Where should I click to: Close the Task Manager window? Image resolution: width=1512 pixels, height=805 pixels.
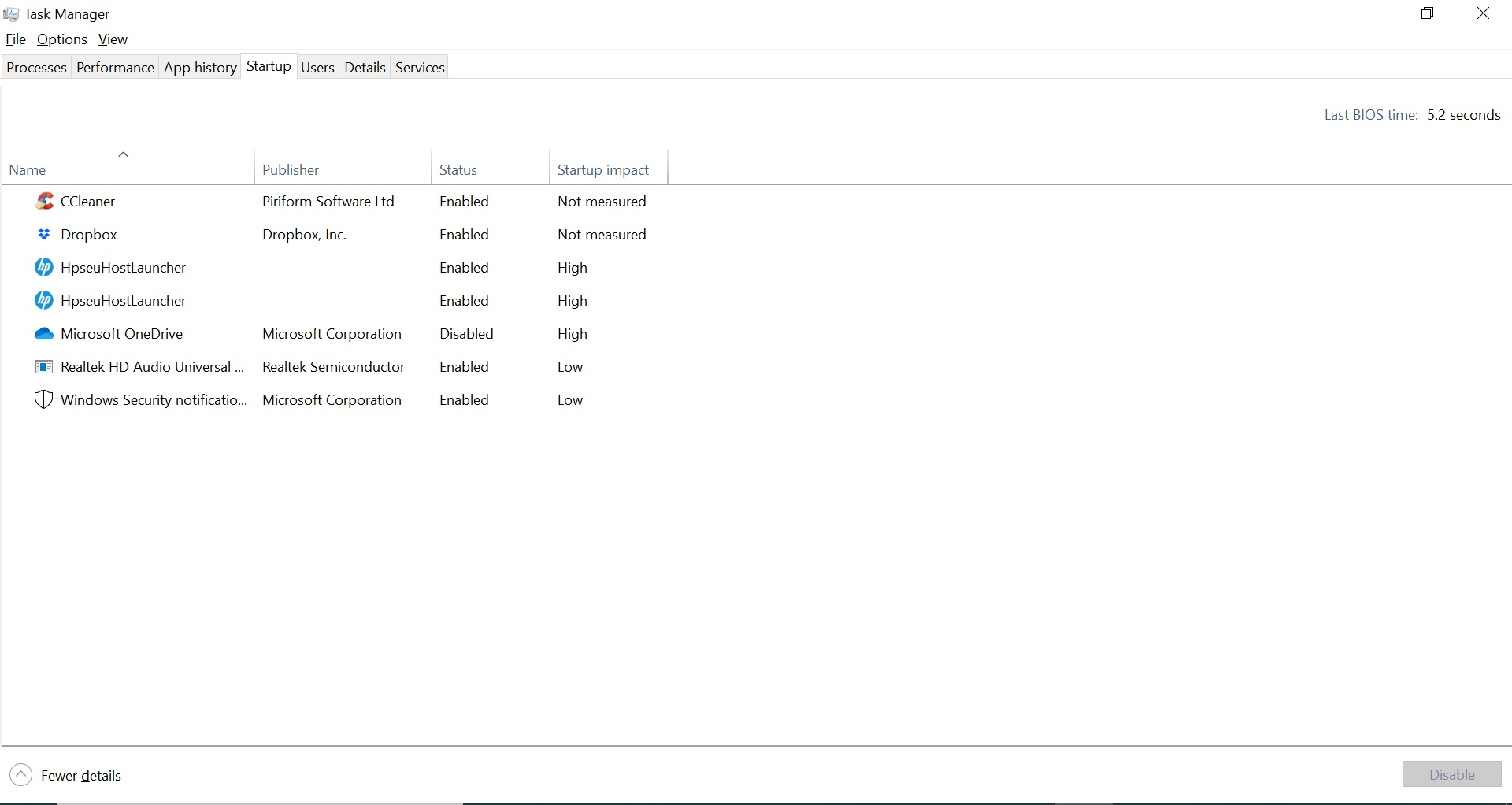coord(1483,13)
